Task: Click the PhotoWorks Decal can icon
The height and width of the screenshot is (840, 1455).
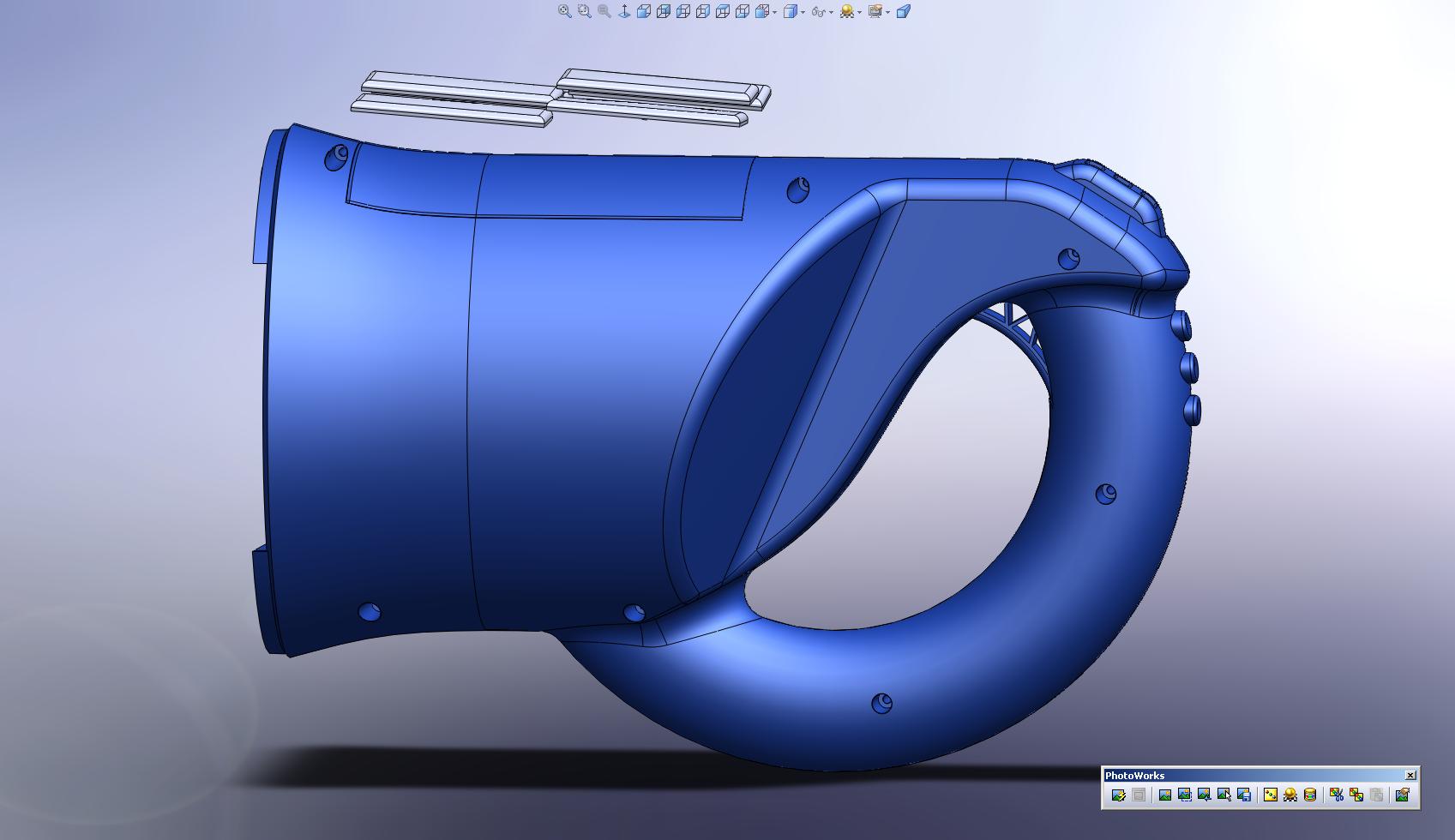Action: (1310, 795)
